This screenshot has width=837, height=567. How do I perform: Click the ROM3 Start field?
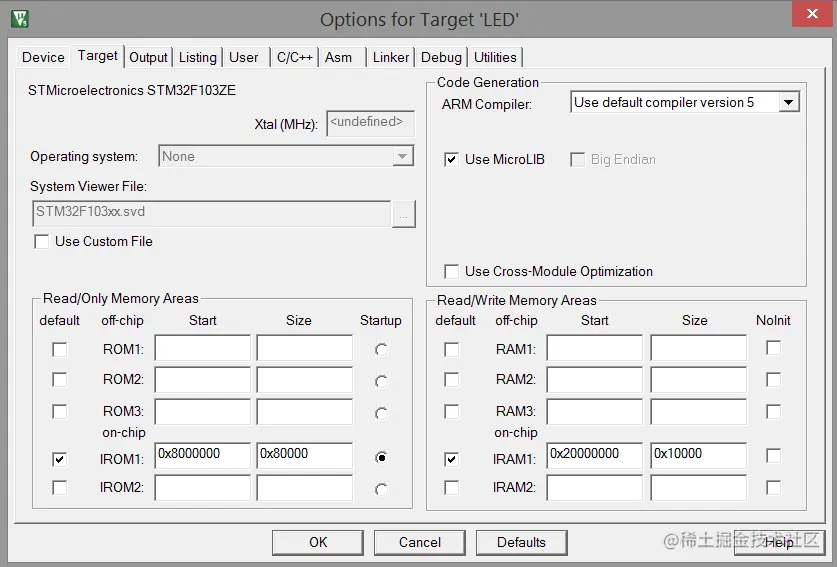pos(203,412)
